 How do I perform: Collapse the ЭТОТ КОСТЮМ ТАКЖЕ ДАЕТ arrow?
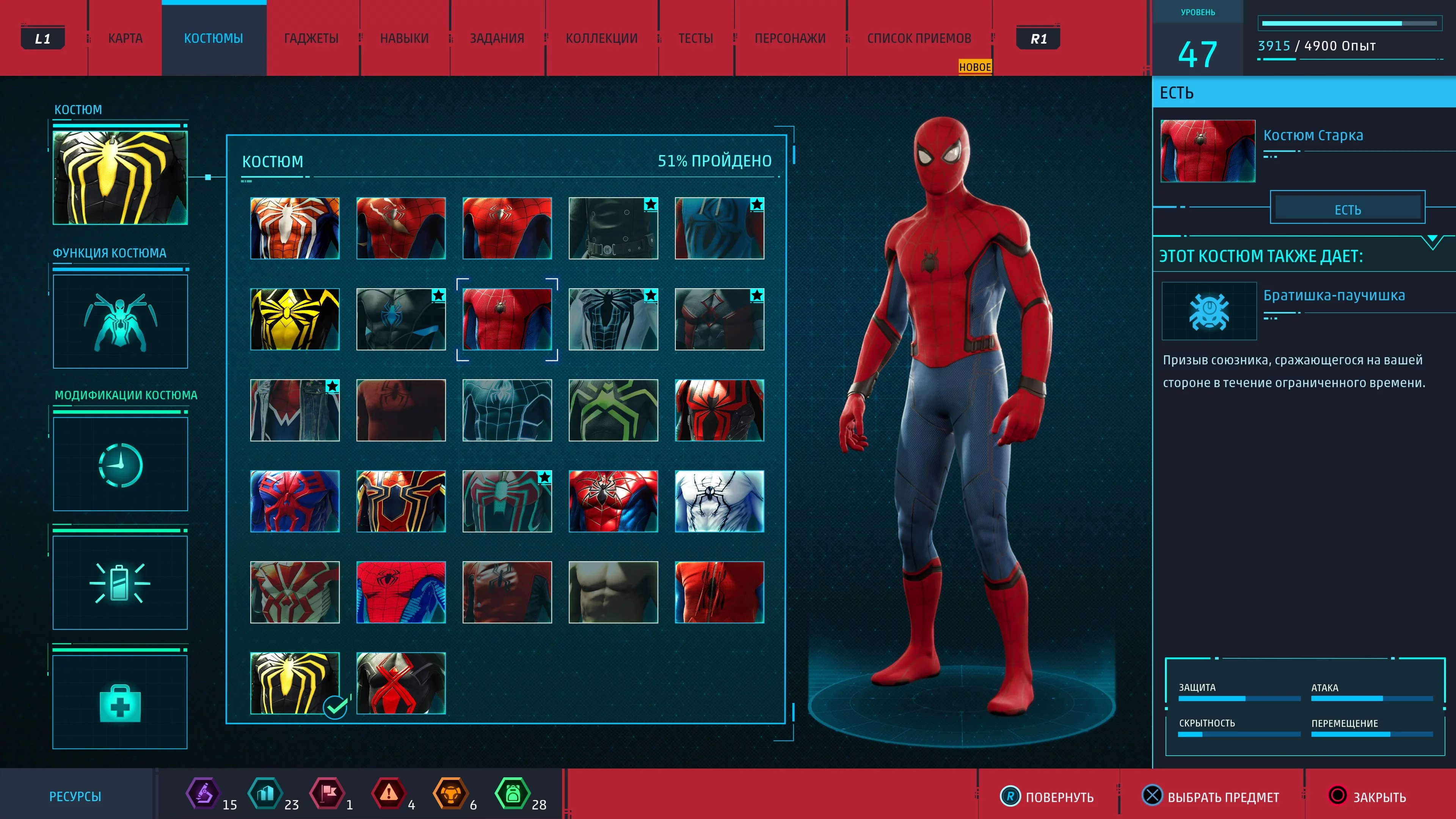(x=1432, y=242)
